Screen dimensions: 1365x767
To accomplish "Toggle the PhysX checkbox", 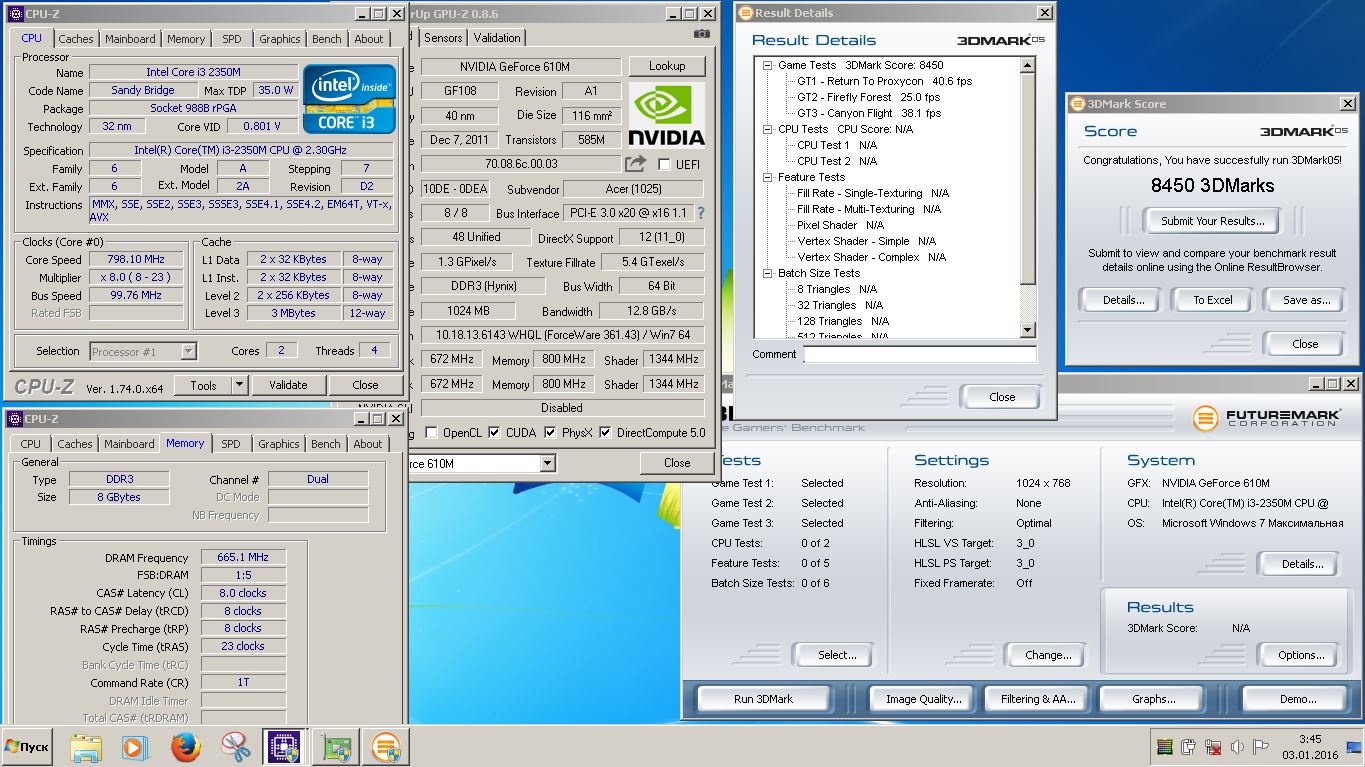I will point(550,433).
